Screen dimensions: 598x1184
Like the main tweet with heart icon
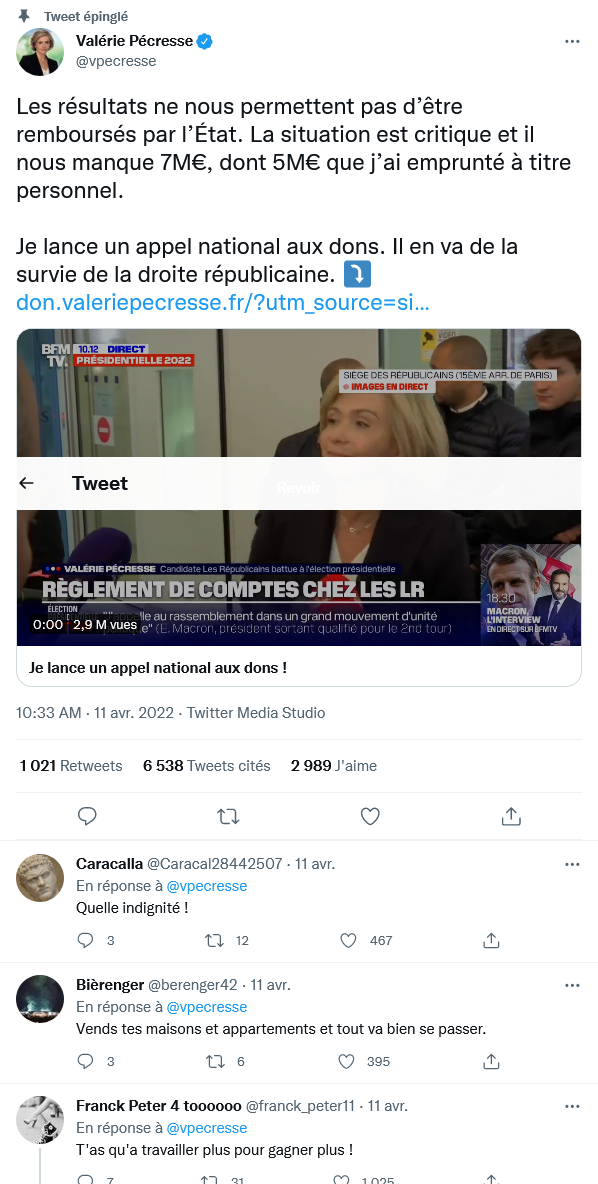[x=369, y=816]
